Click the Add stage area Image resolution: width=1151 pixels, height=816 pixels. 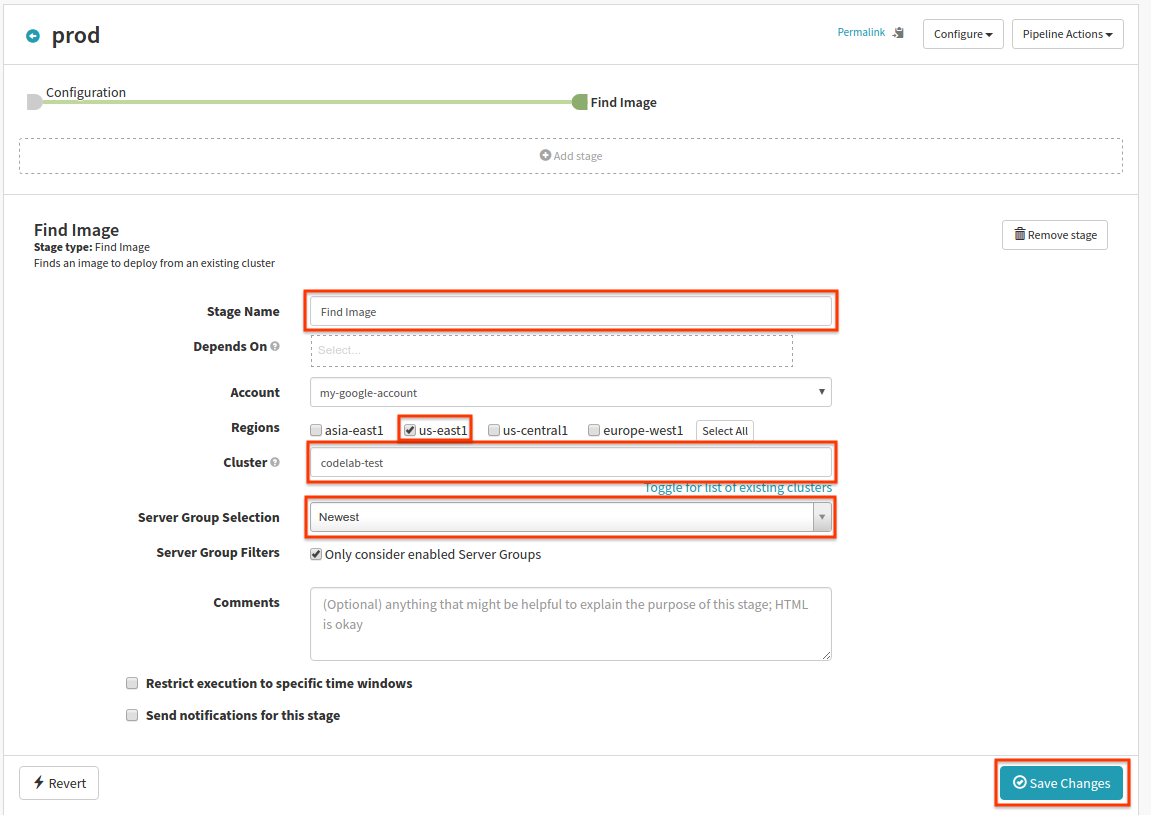(570, 156)
